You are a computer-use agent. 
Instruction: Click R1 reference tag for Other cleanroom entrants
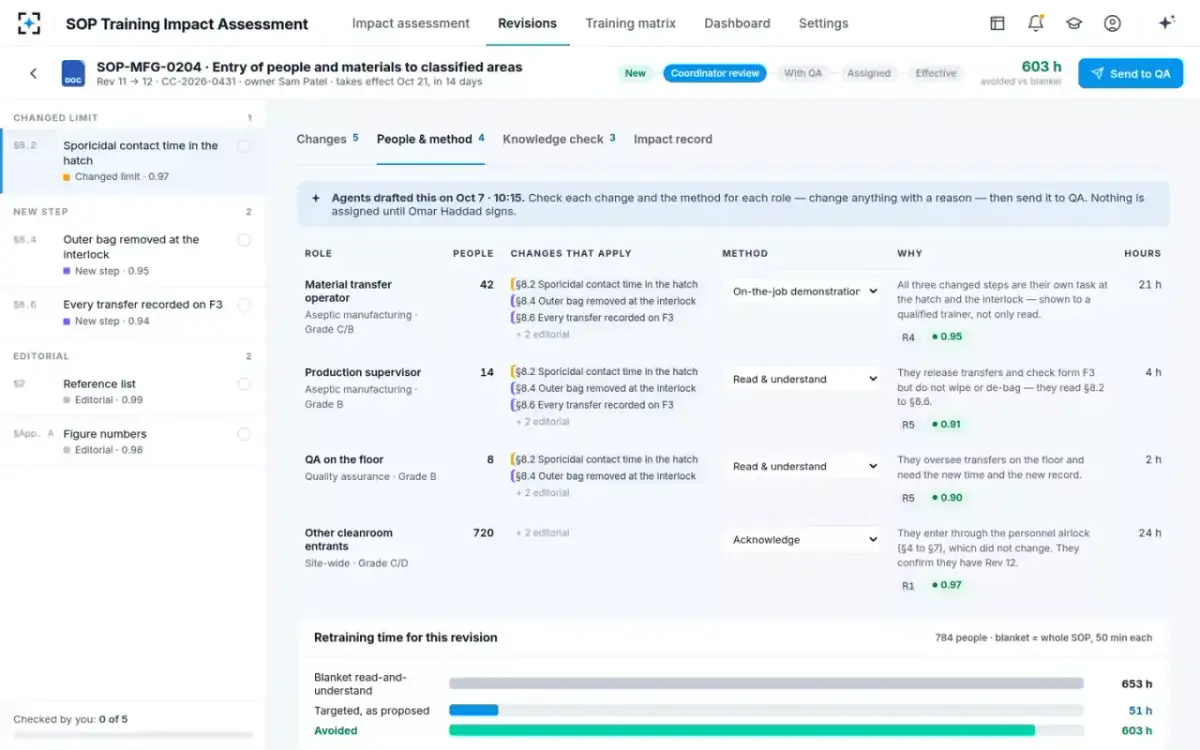(x=908, y=585)
